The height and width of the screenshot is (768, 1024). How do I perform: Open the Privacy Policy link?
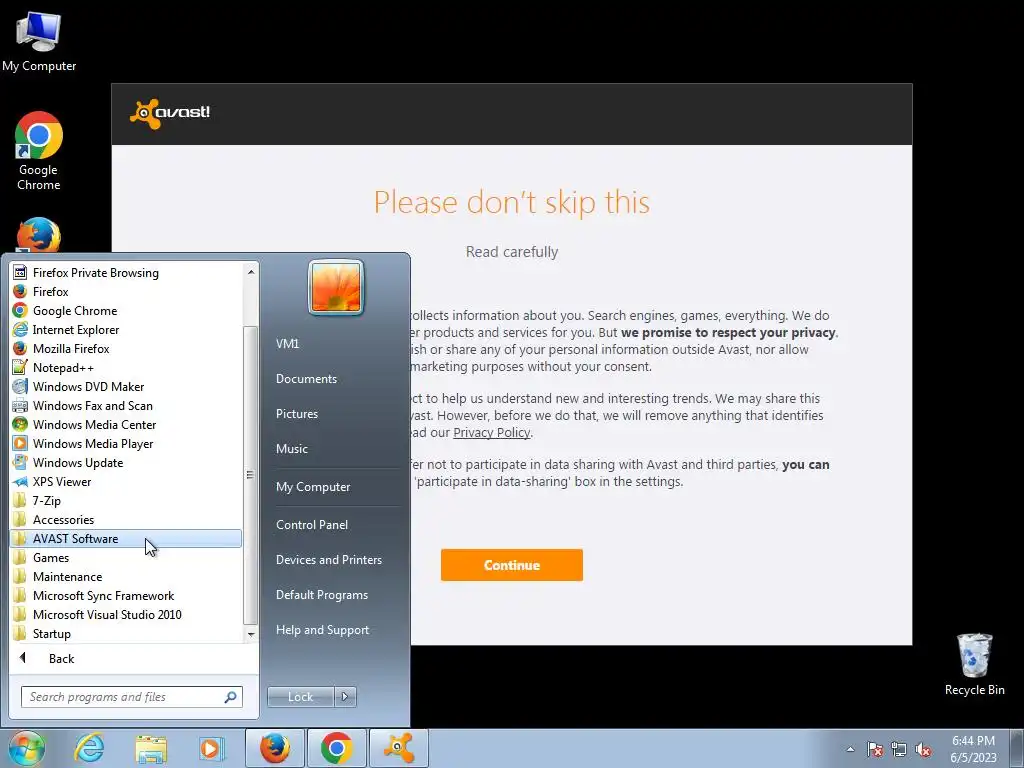(491, 432)
